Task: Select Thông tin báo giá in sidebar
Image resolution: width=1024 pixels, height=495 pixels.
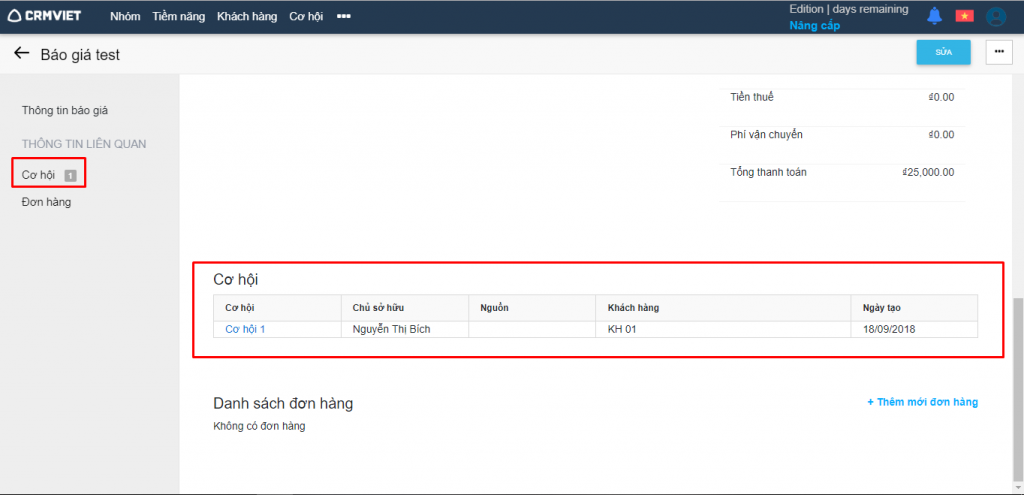Action: [72, 110]
